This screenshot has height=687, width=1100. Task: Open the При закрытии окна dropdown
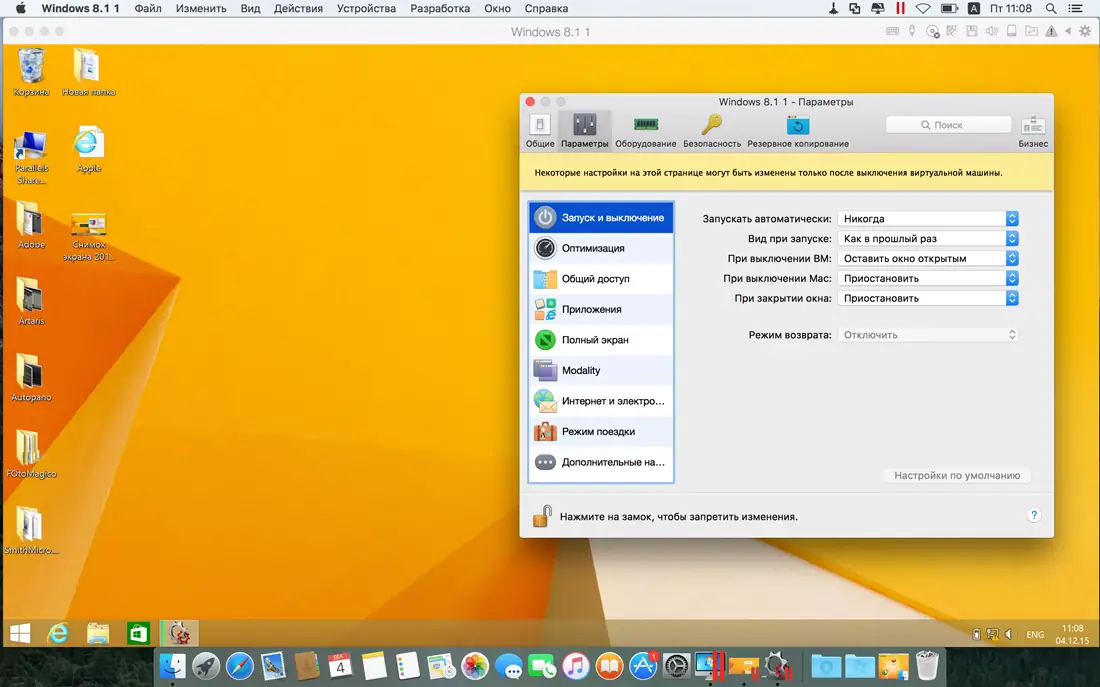coord(925,297)
